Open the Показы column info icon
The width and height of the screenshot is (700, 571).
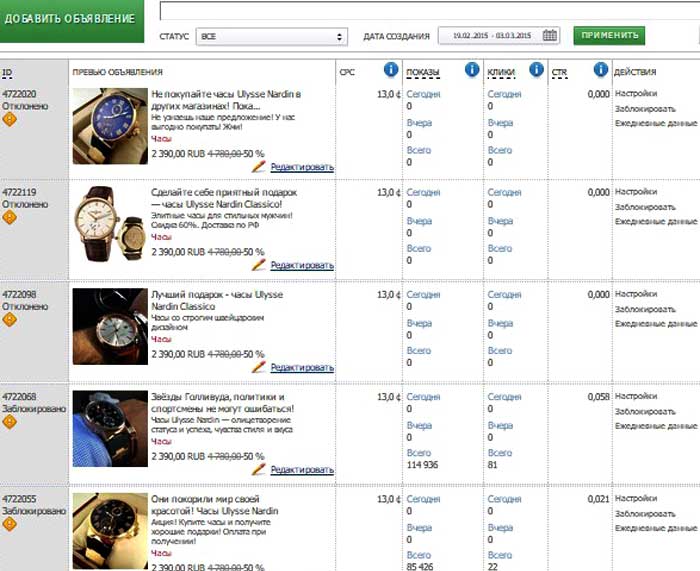(x=472, y=70)
